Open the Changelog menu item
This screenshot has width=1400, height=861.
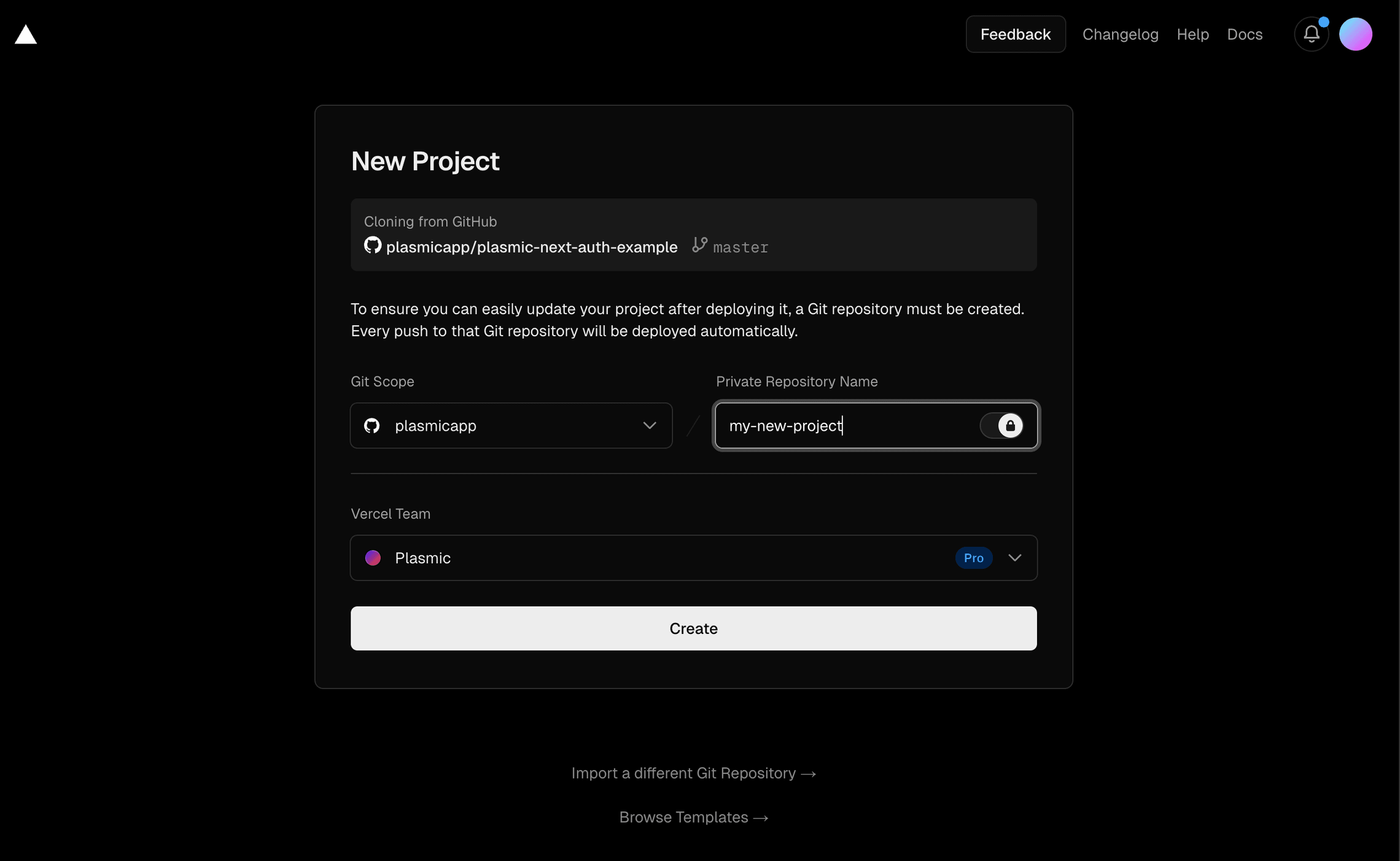tap(1120, 34)
